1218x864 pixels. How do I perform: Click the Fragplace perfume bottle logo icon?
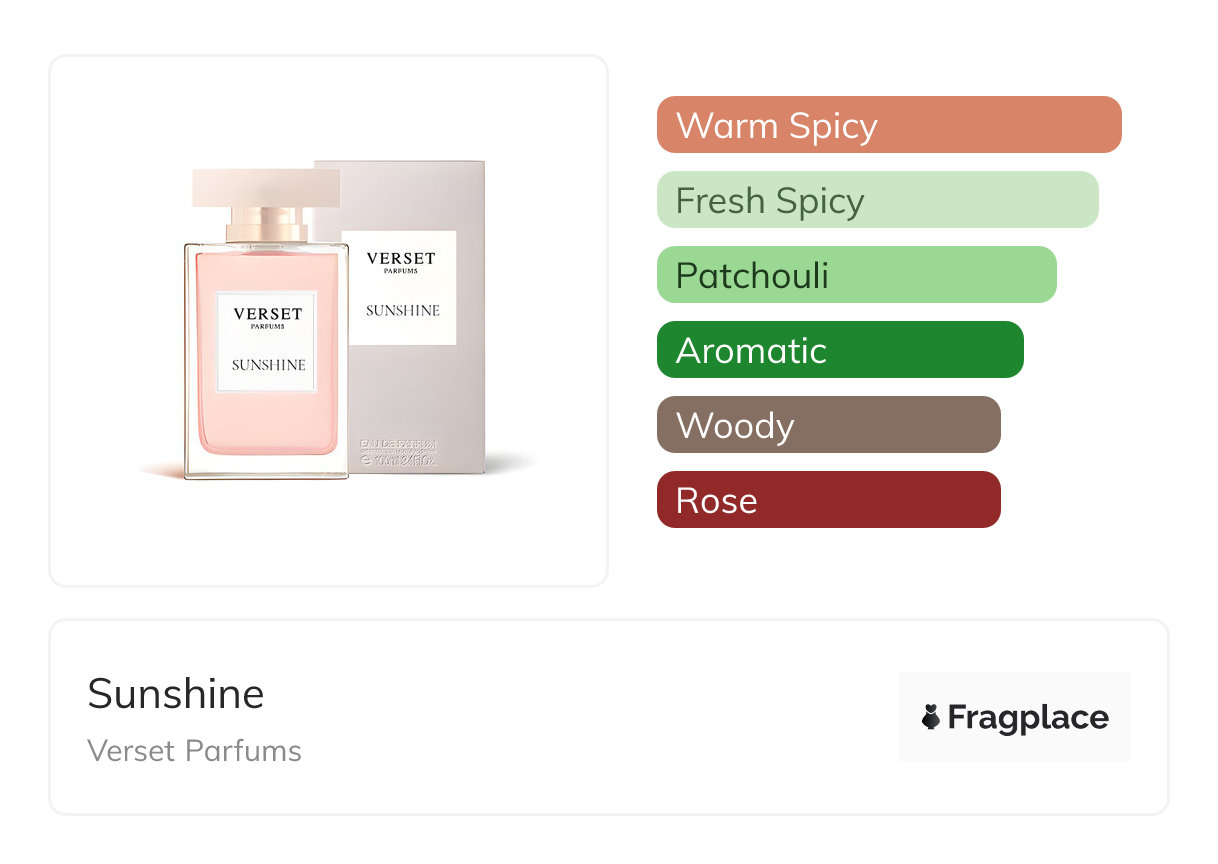pos(931,717)
